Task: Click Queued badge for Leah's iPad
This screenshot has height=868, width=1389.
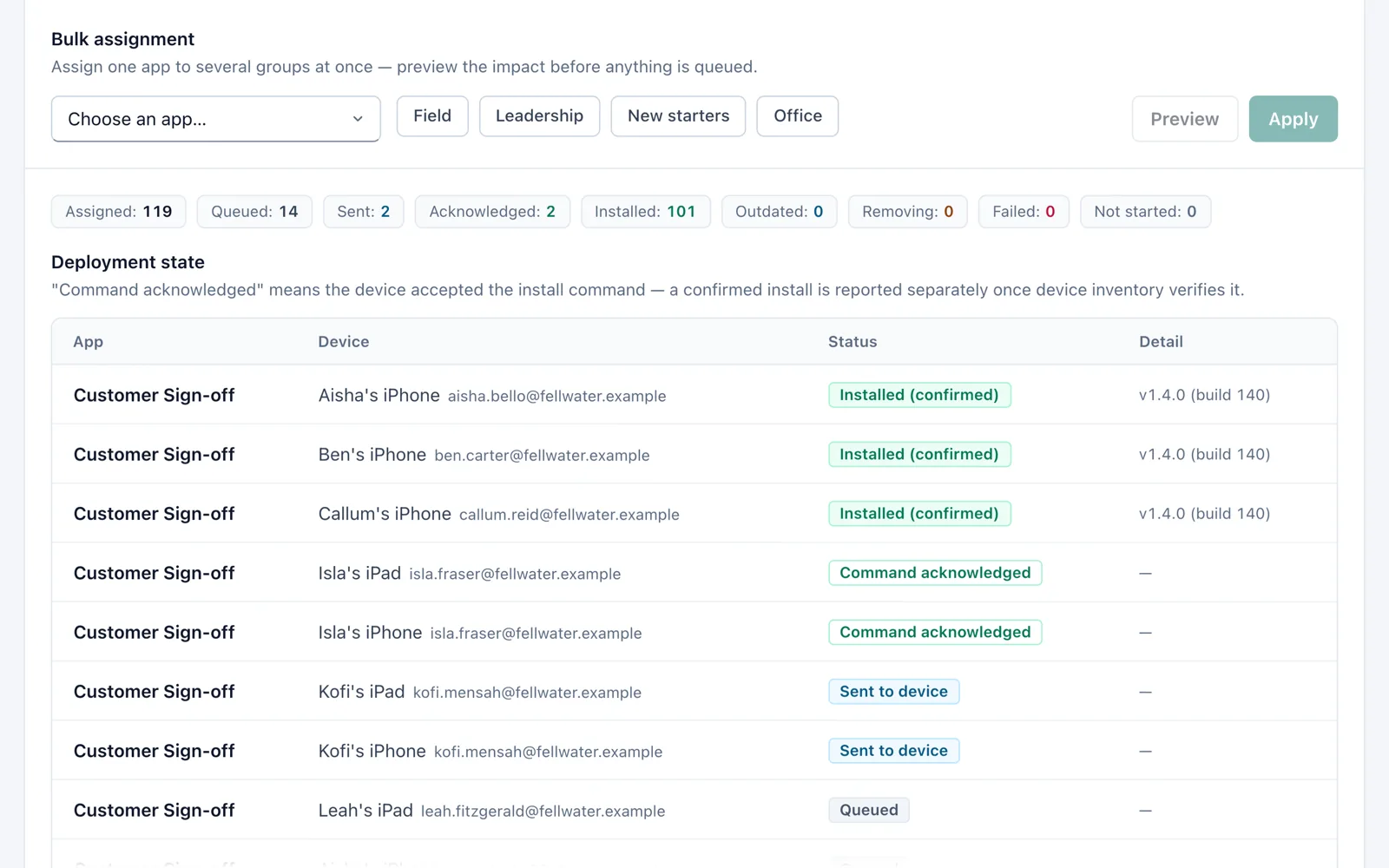Action: pos(869,810)
